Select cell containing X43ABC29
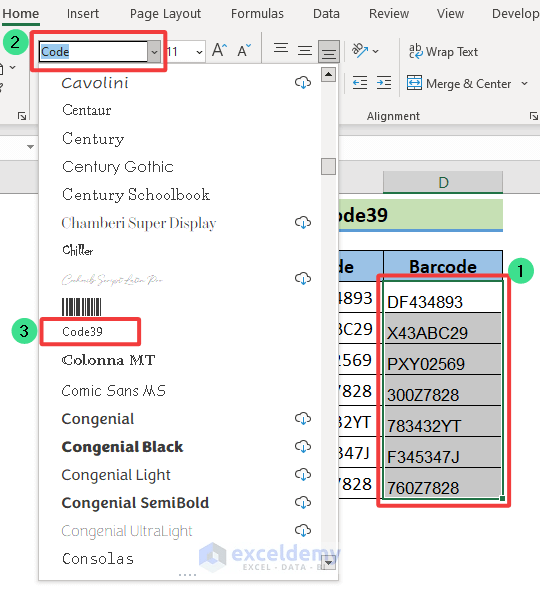 (x=443, y=328)
